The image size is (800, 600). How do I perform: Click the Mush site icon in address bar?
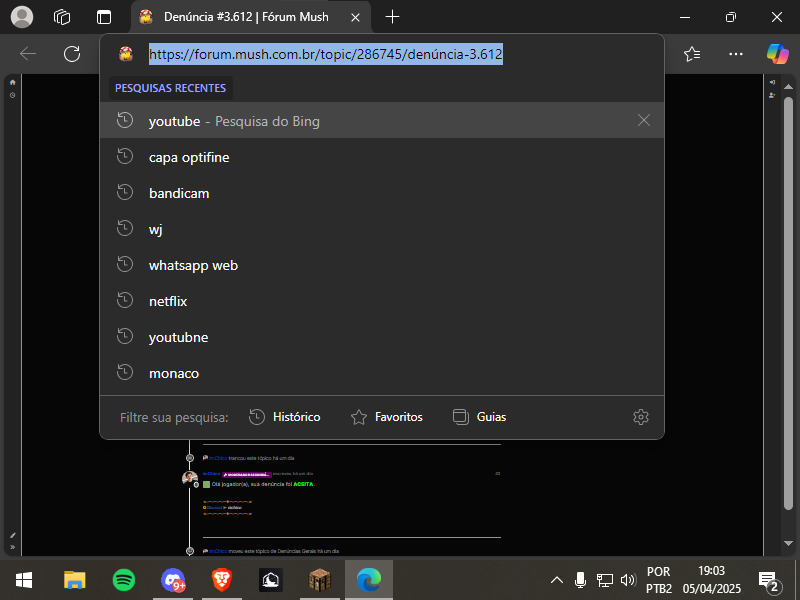point(126,54)
